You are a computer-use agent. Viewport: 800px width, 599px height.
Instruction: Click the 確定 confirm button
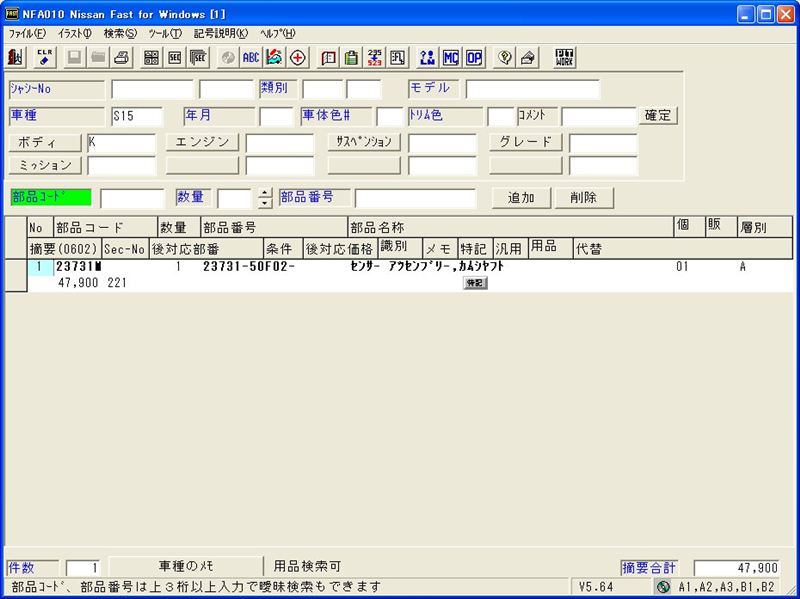[x=658, y=115]
